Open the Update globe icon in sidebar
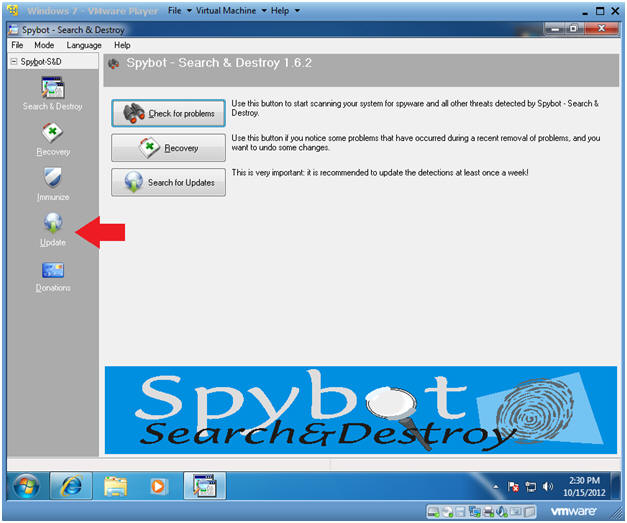 [x=52, y=229]
